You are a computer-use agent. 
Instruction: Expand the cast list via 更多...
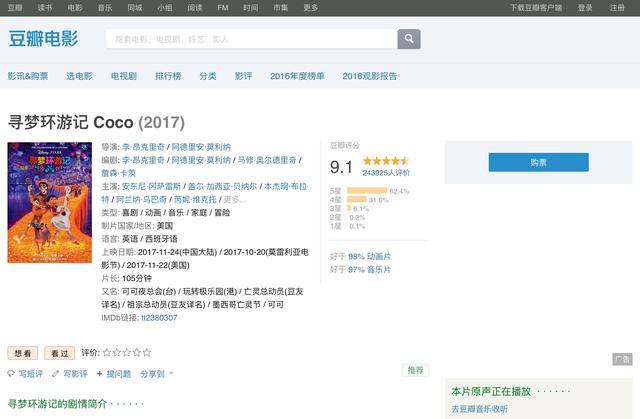tap(235, 200)
